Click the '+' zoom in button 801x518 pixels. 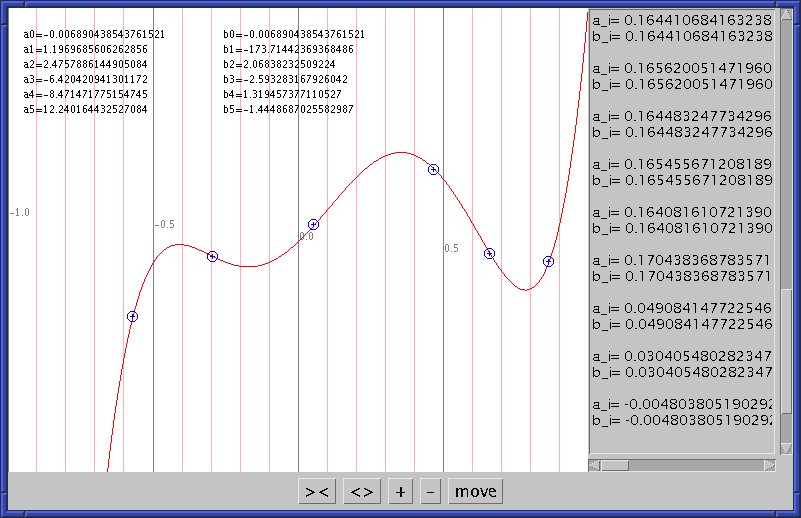[x=400, y=491]
